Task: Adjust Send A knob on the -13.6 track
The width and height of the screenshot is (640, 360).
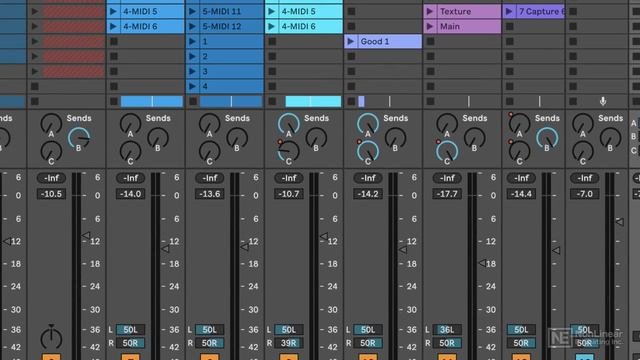Action: [x=209, y=123]
